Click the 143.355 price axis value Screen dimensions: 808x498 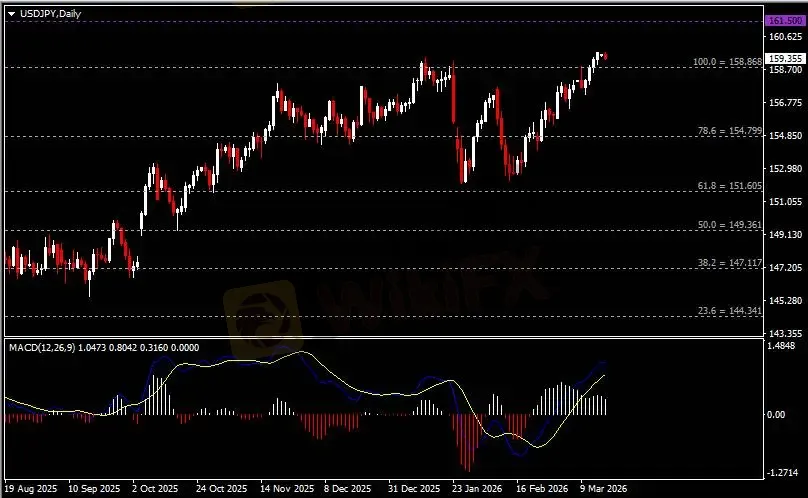[786, 334]
